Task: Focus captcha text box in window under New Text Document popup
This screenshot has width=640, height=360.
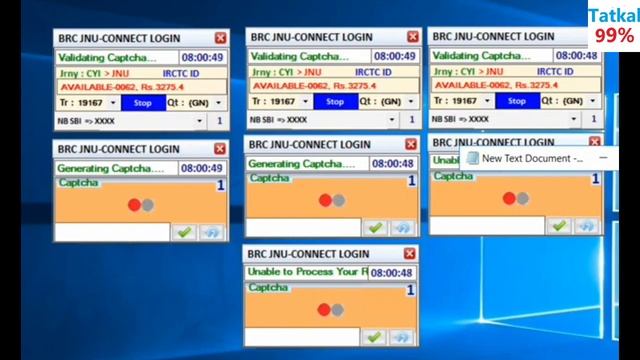Action: click(487, 225)
